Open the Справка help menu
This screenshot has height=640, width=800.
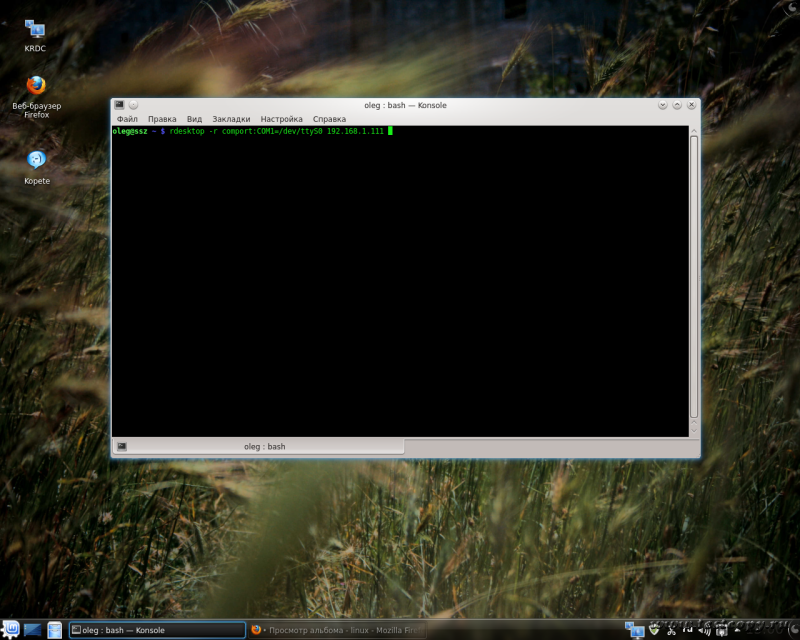[x=329, y=119]
